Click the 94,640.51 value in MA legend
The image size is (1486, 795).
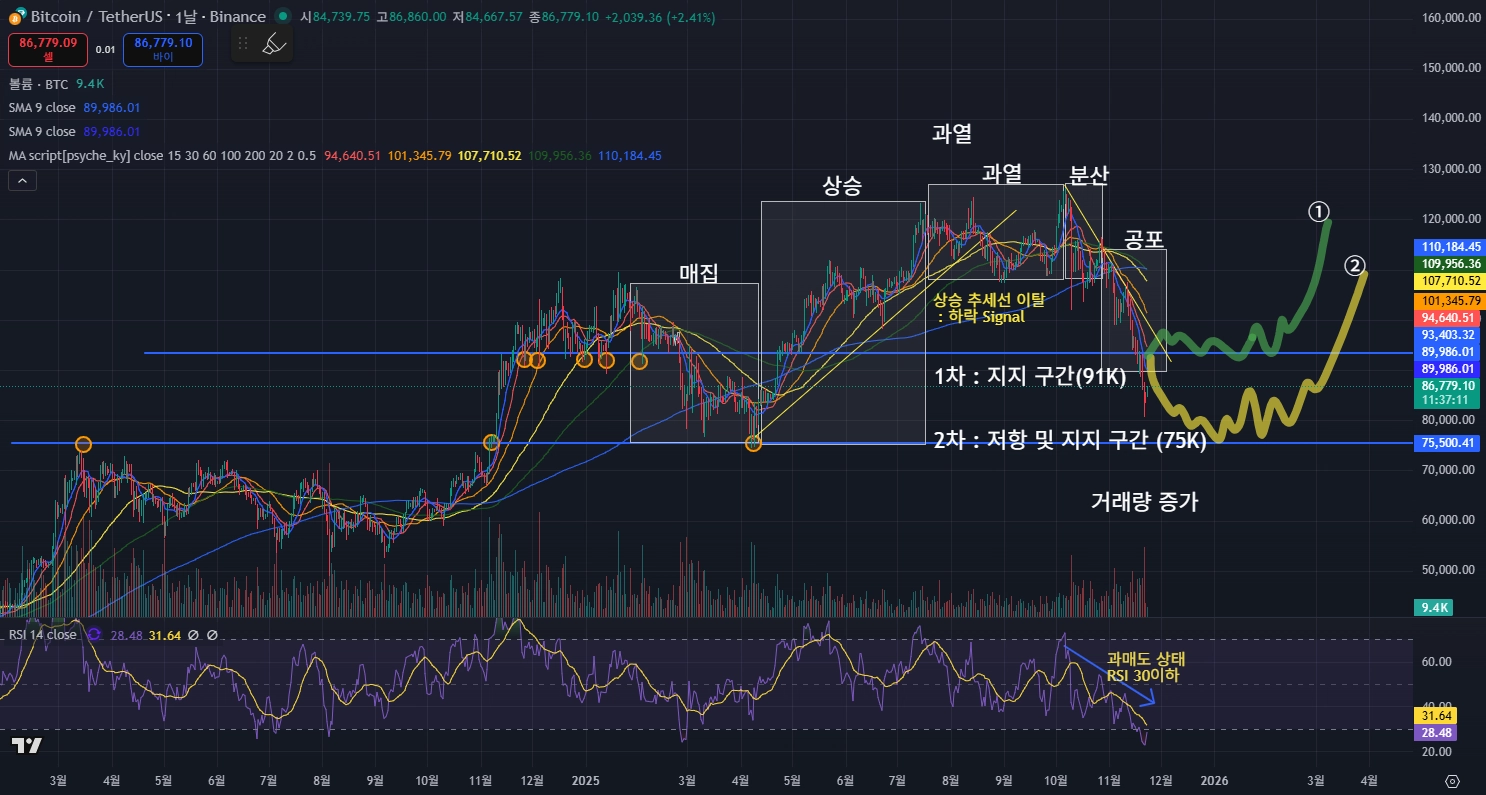352,155
